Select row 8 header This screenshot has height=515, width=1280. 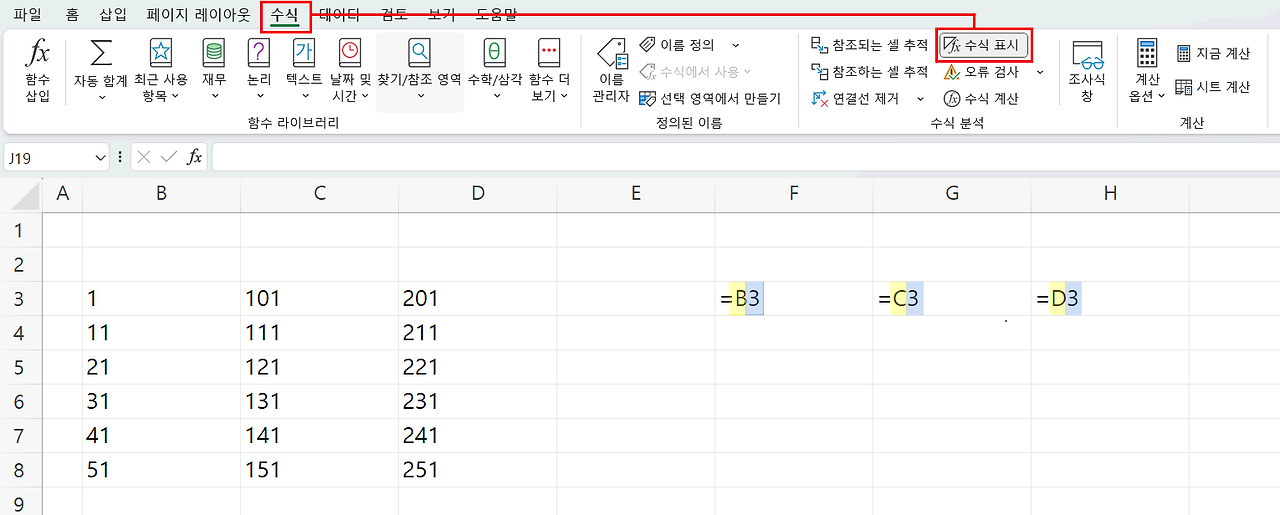click(x=21, y=469)
